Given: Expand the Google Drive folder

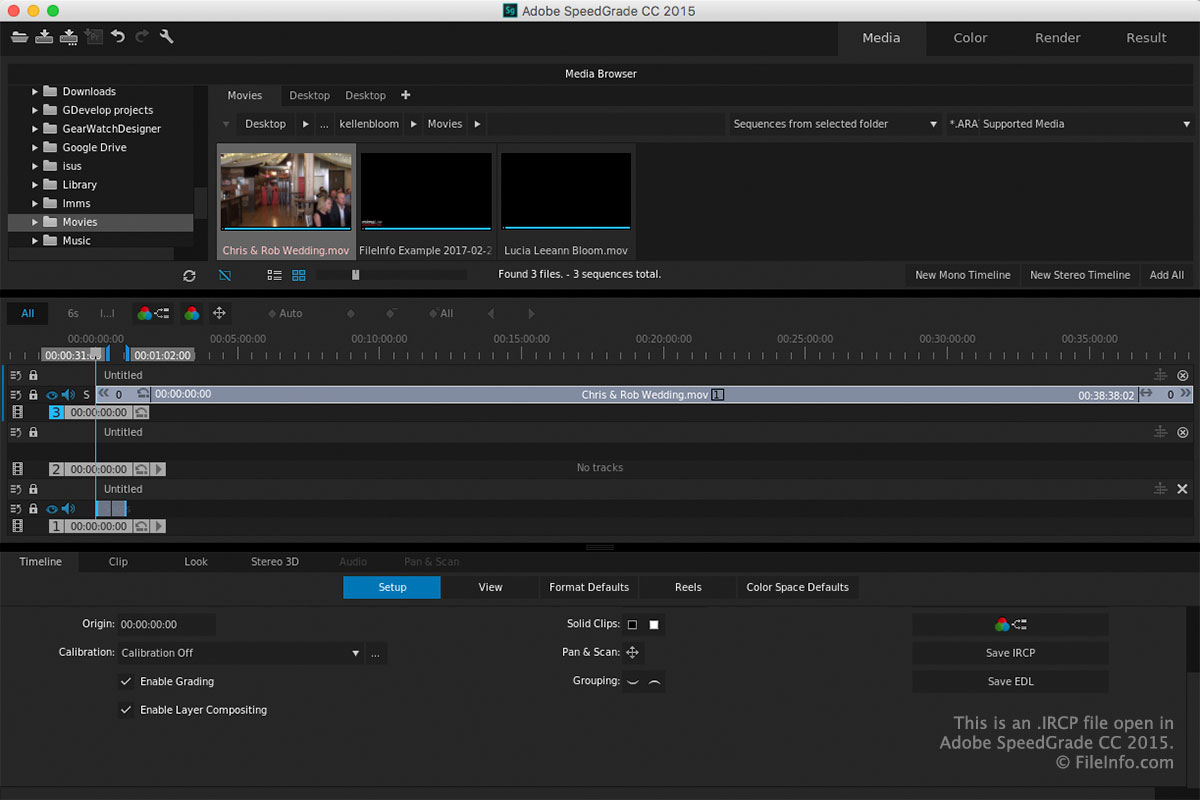Looking at the screenshot, I should point(35,147).
